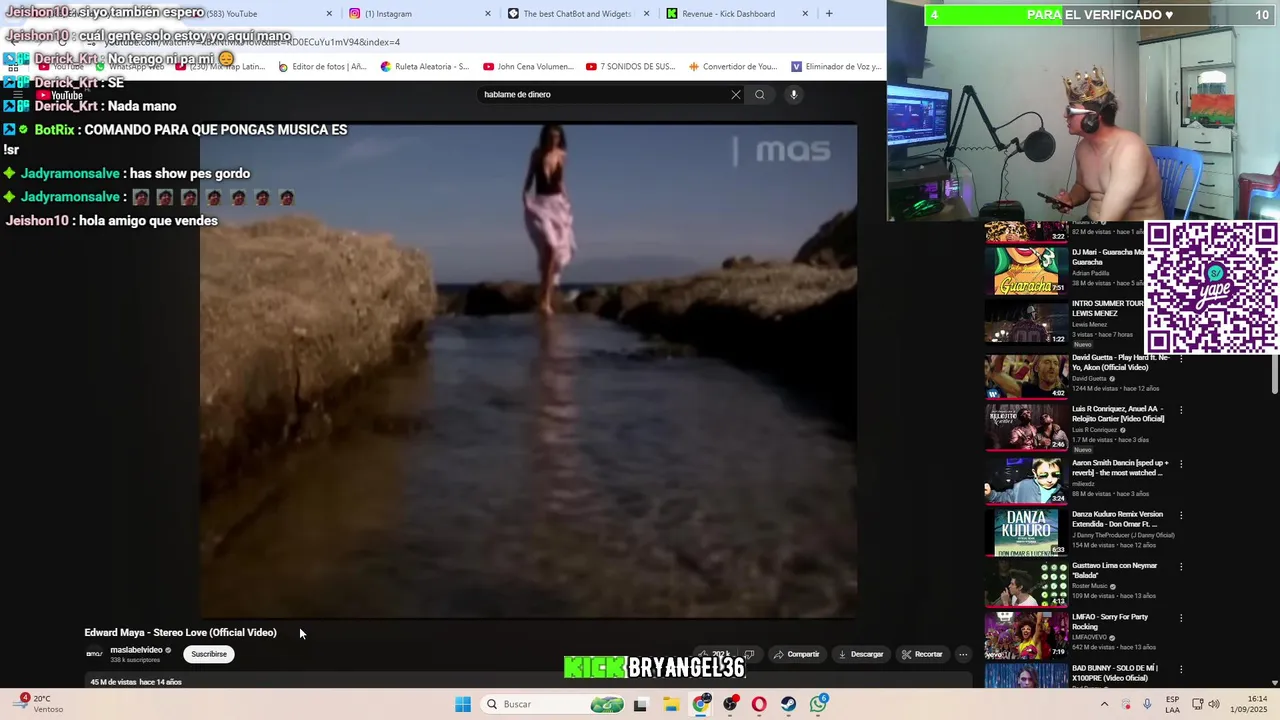Open the John Cena Volumen bookmark
The image size is (1280, 720).
528,67
